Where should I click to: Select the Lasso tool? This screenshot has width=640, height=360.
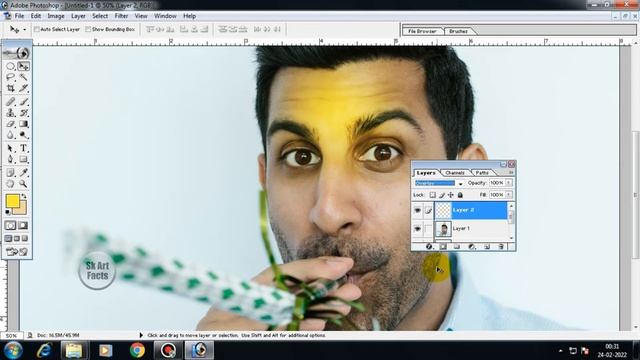click(11, 77)
